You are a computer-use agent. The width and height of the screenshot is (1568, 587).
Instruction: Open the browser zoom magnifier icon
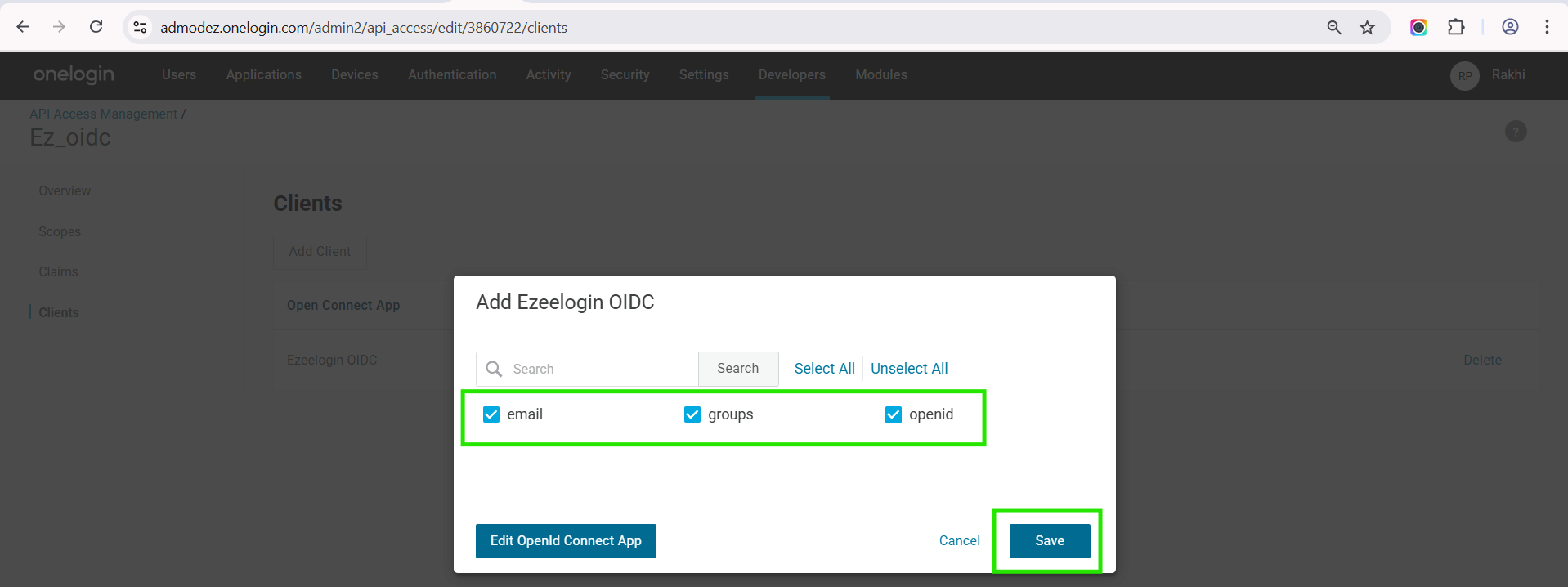click(1334, 27)
